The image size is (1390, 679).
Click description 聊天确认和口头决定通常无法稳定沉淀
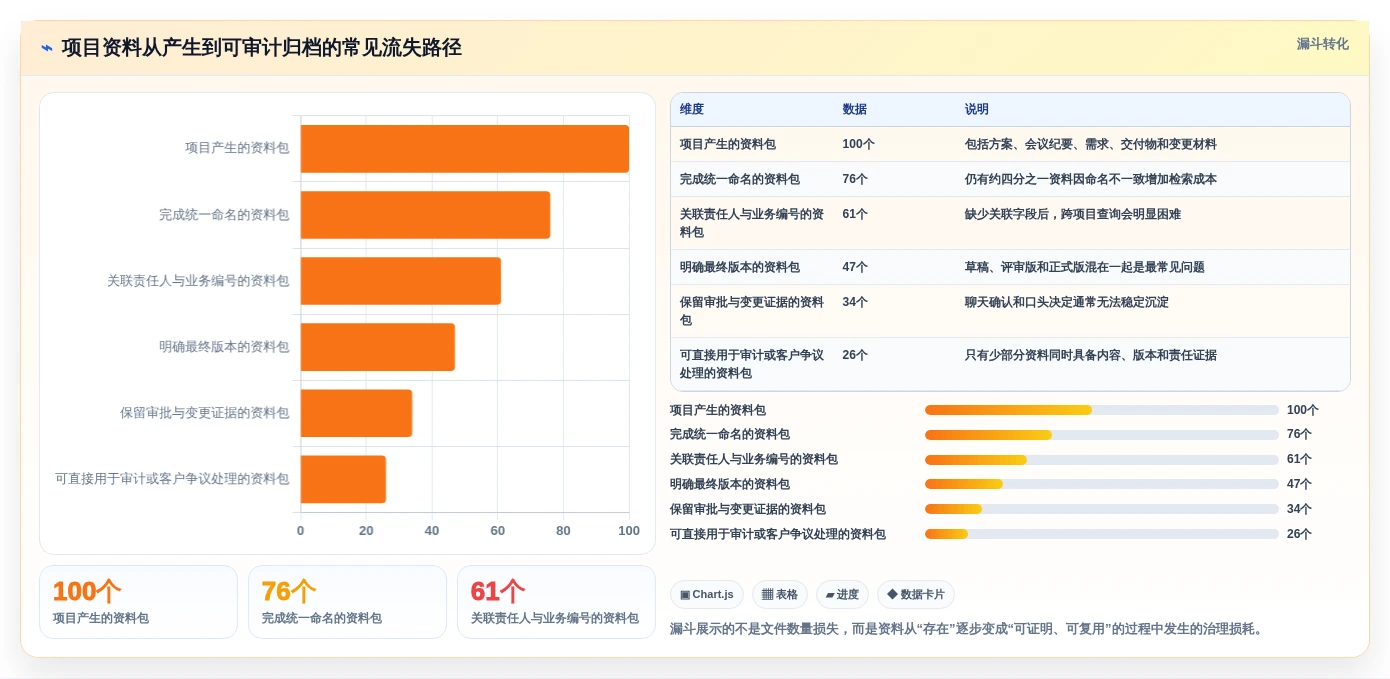tap(1066, 302)
